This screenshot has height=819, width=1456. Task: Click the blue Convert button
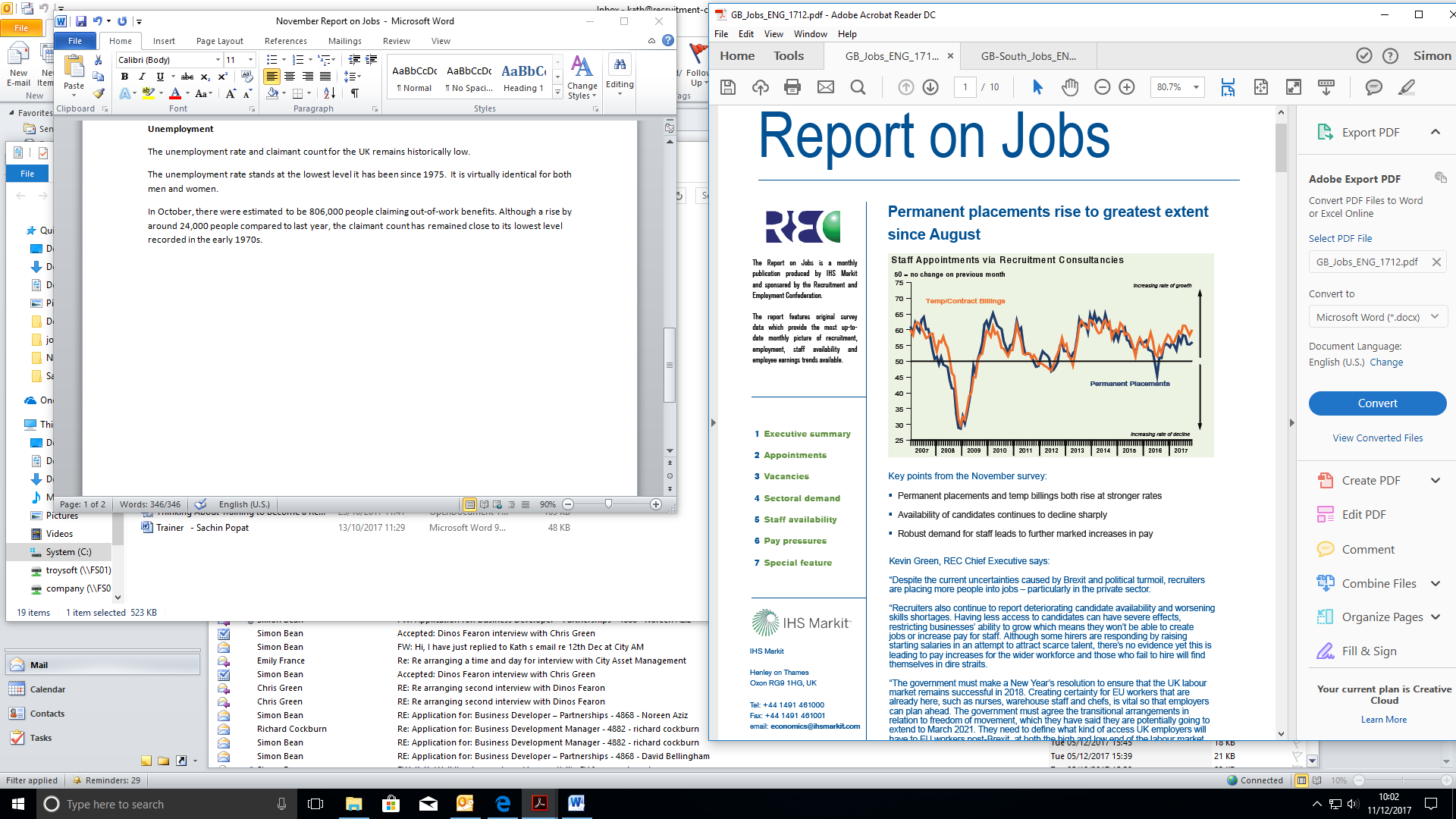point(1377,403)
